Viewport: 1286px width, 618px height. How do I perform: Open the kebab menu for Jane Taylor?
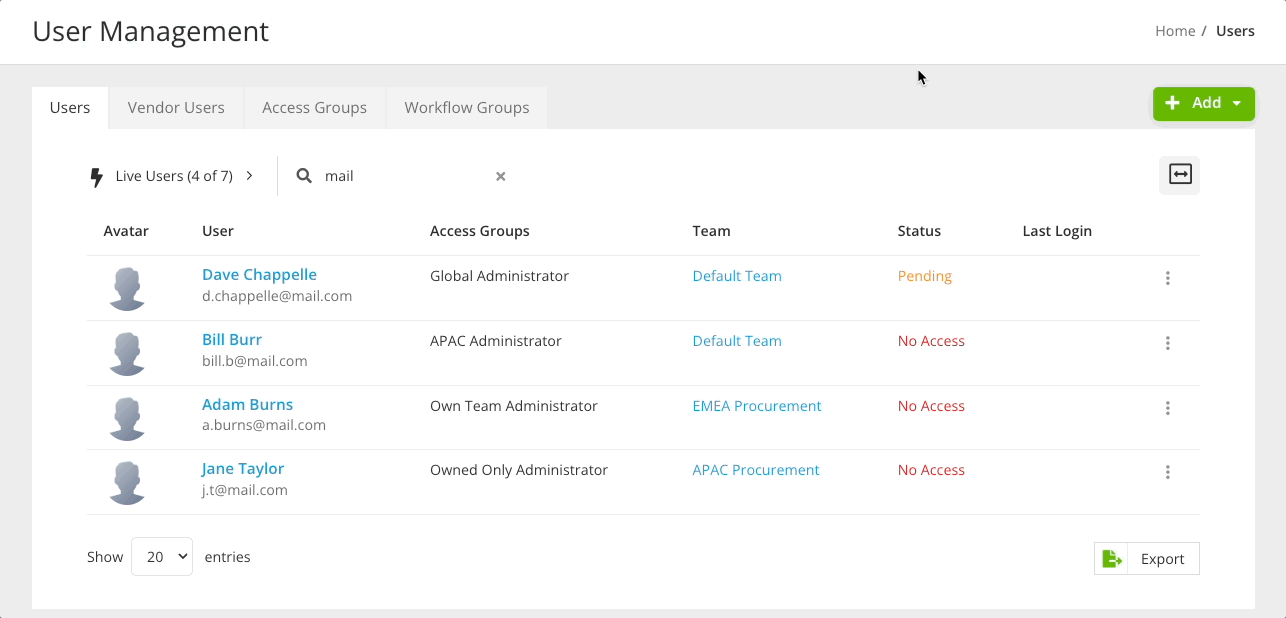pyautogui.click(x=1167, y=472)
